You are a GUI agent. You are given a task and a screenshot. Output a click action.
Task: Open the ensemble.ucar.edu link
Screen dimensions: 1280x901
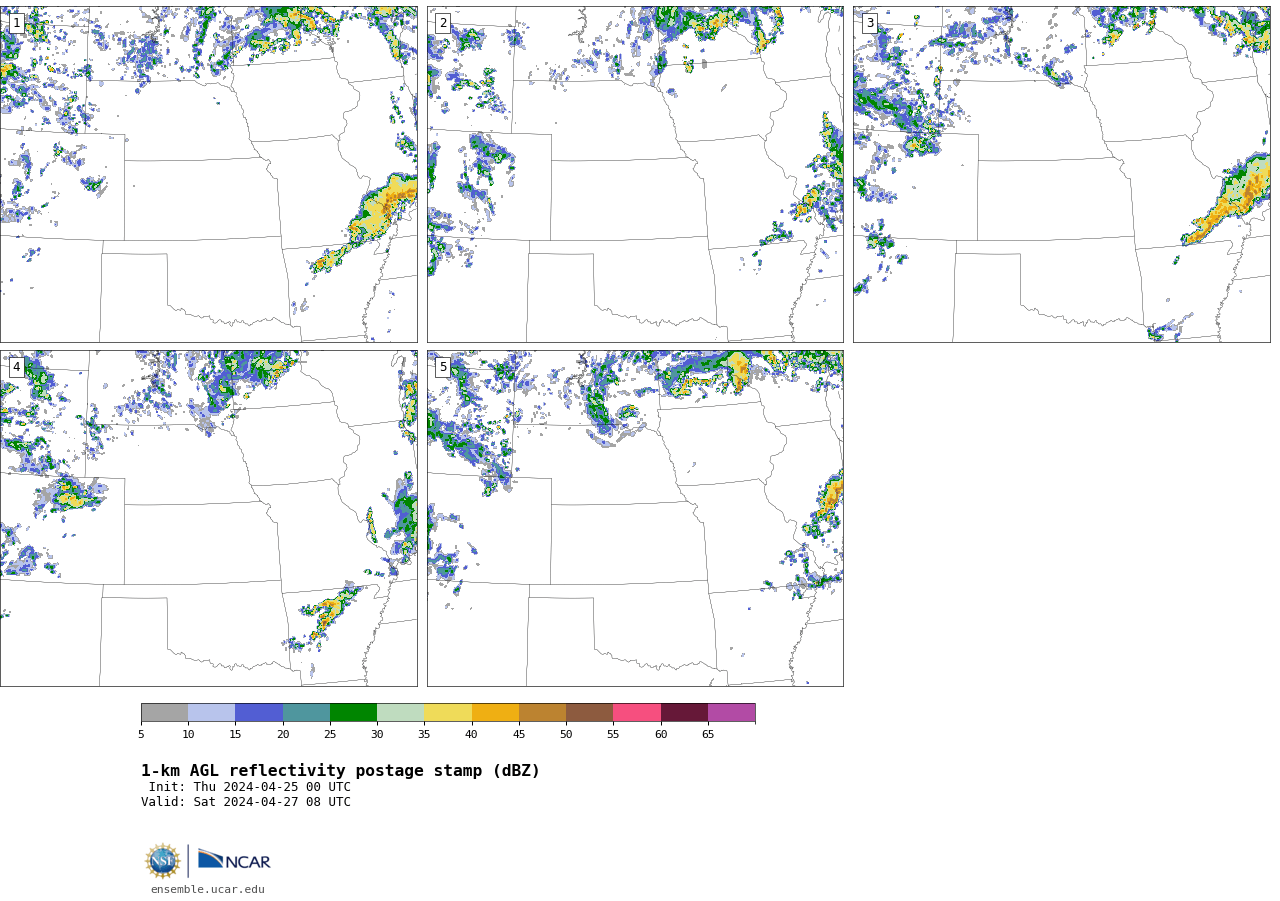(208, 889)
